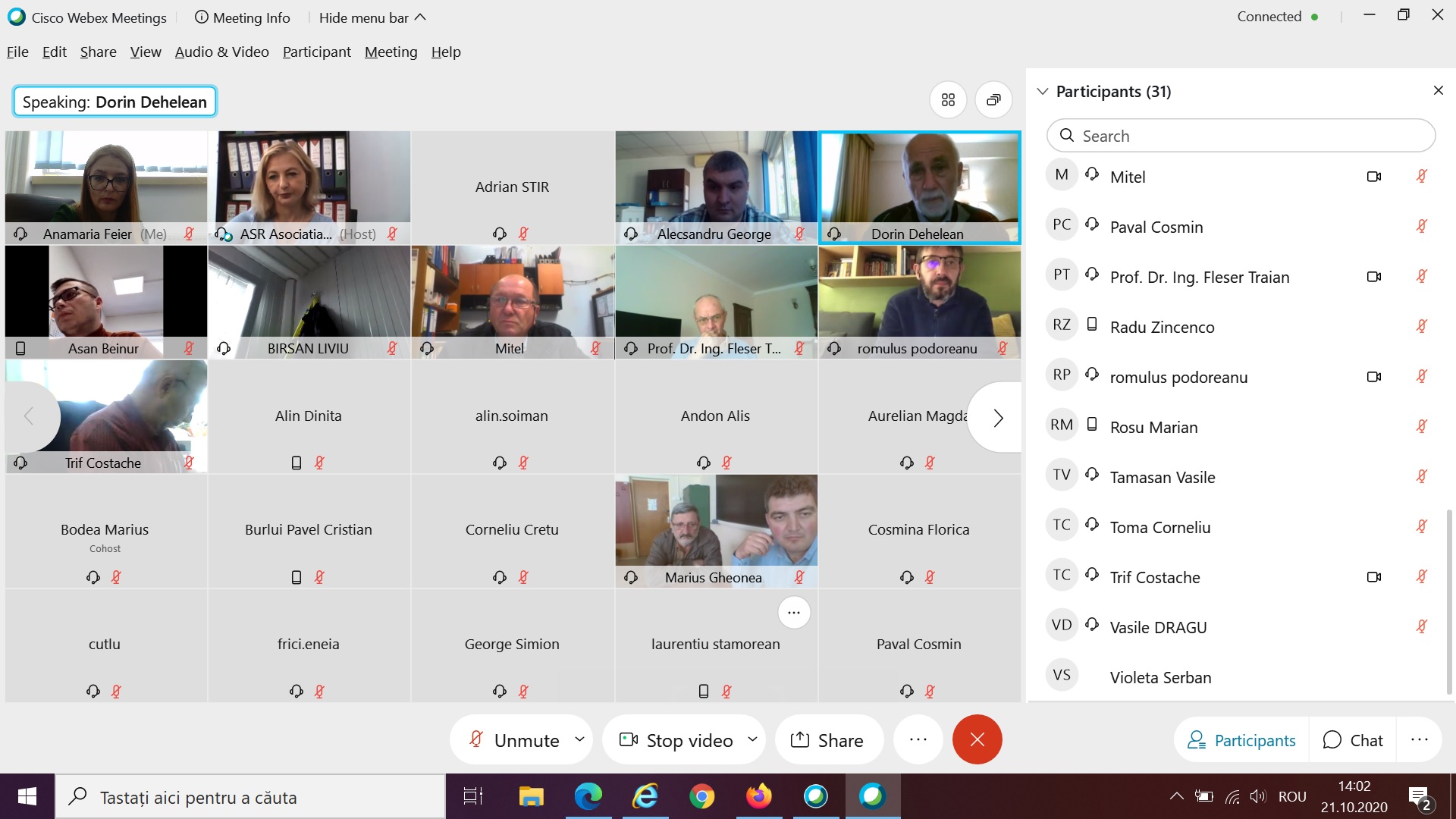The image size is (1456, 819).
Task: Open Google Chrome from the taskbar
Action: [x=701, y=796]
